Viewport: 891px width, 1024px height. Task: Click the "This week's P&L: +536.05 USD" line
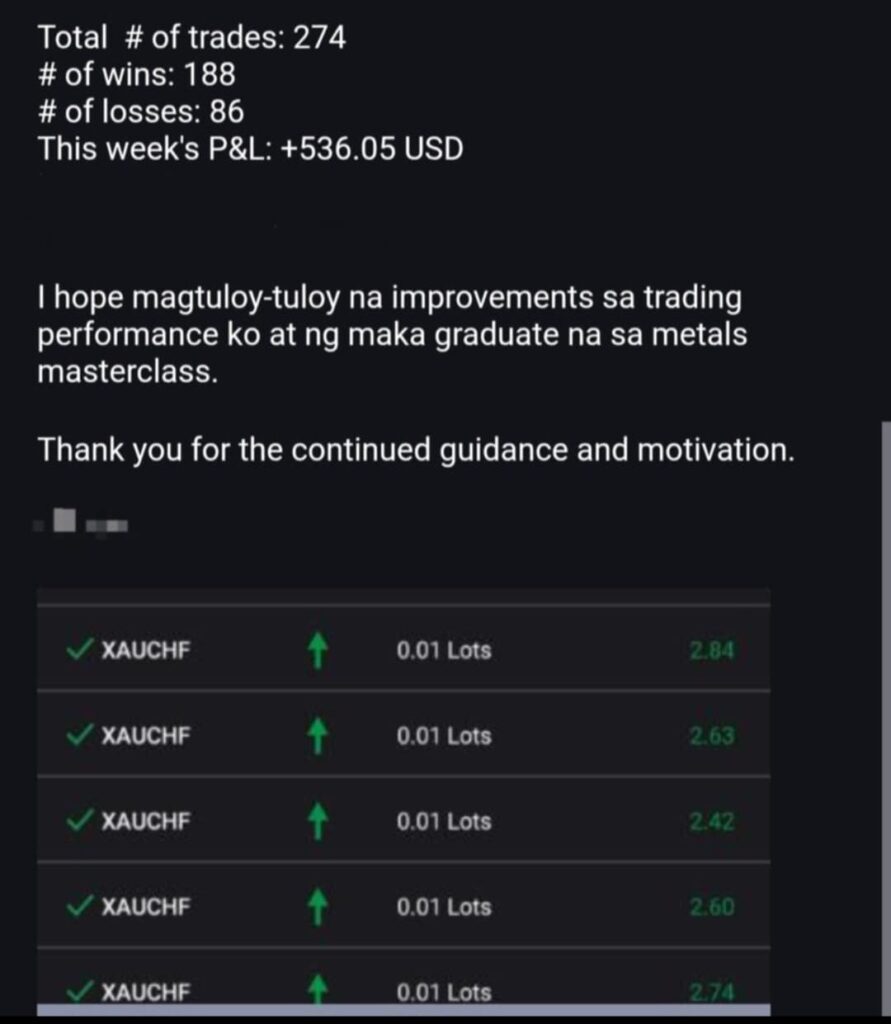(x=250, y=149)
